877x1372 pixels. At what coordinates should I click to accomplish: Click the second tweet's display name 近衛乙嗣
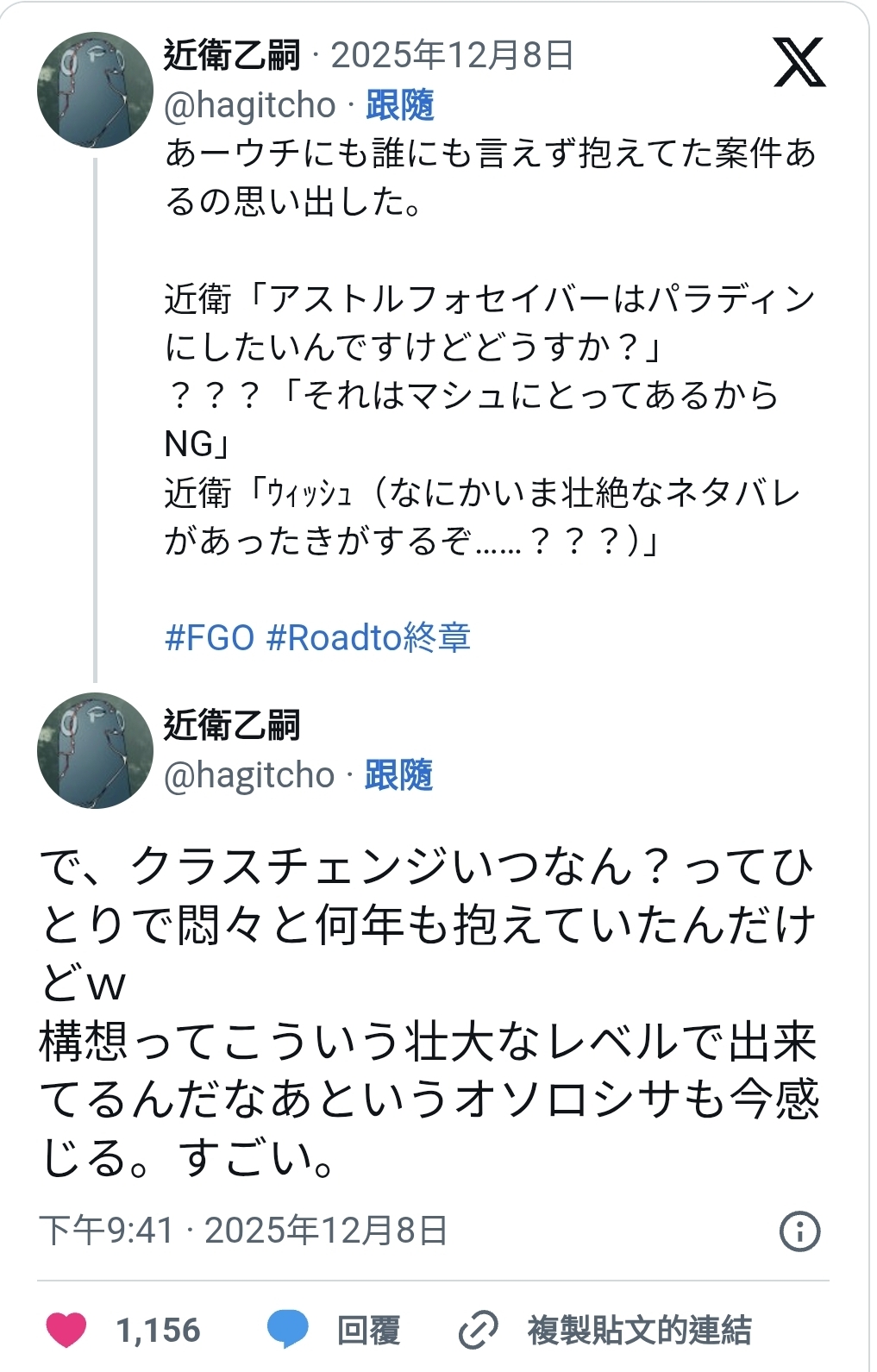click(x=232, y=725)
